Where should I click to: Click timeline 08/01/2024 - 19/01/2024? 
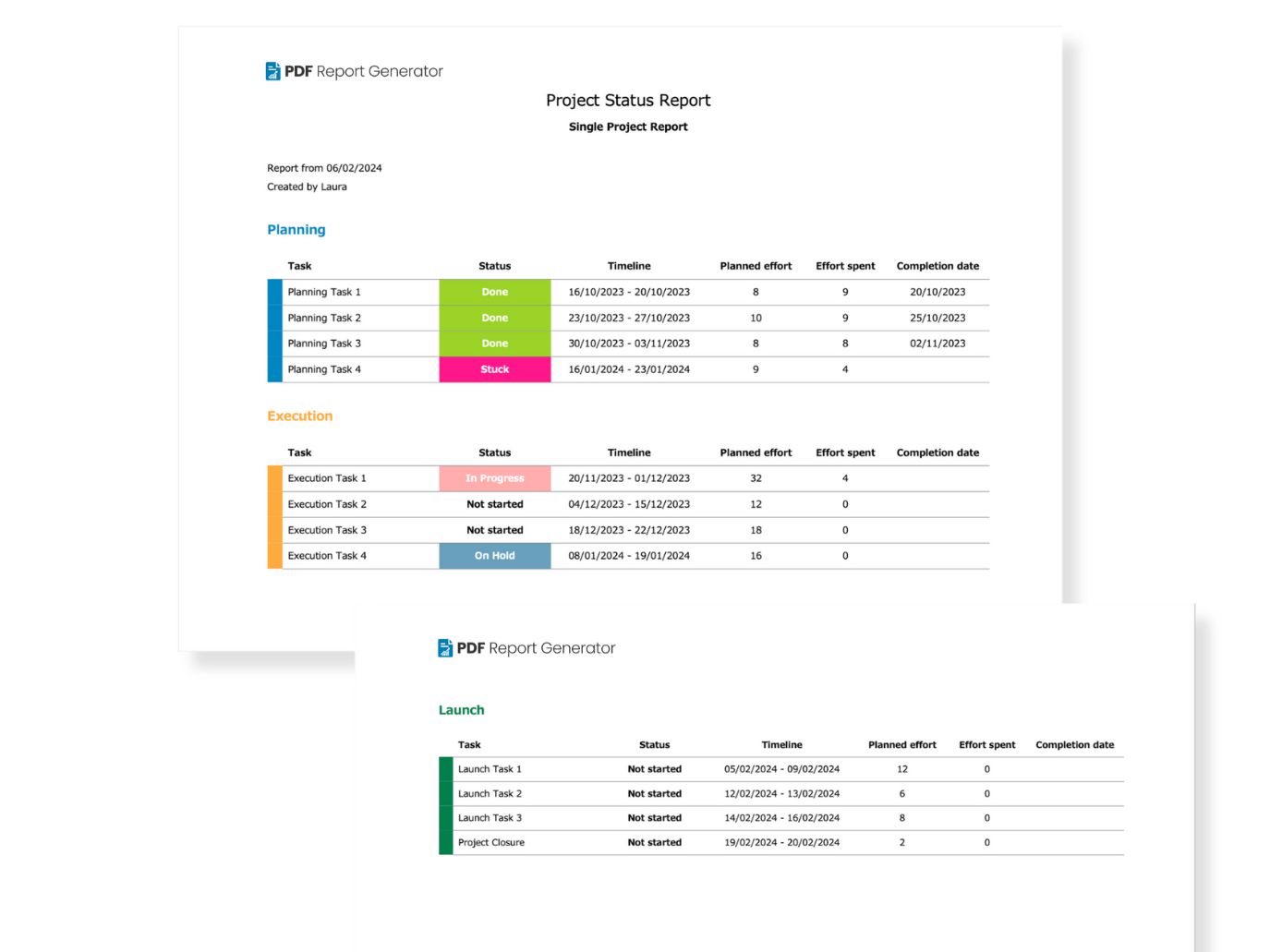[x=629, y=556]
